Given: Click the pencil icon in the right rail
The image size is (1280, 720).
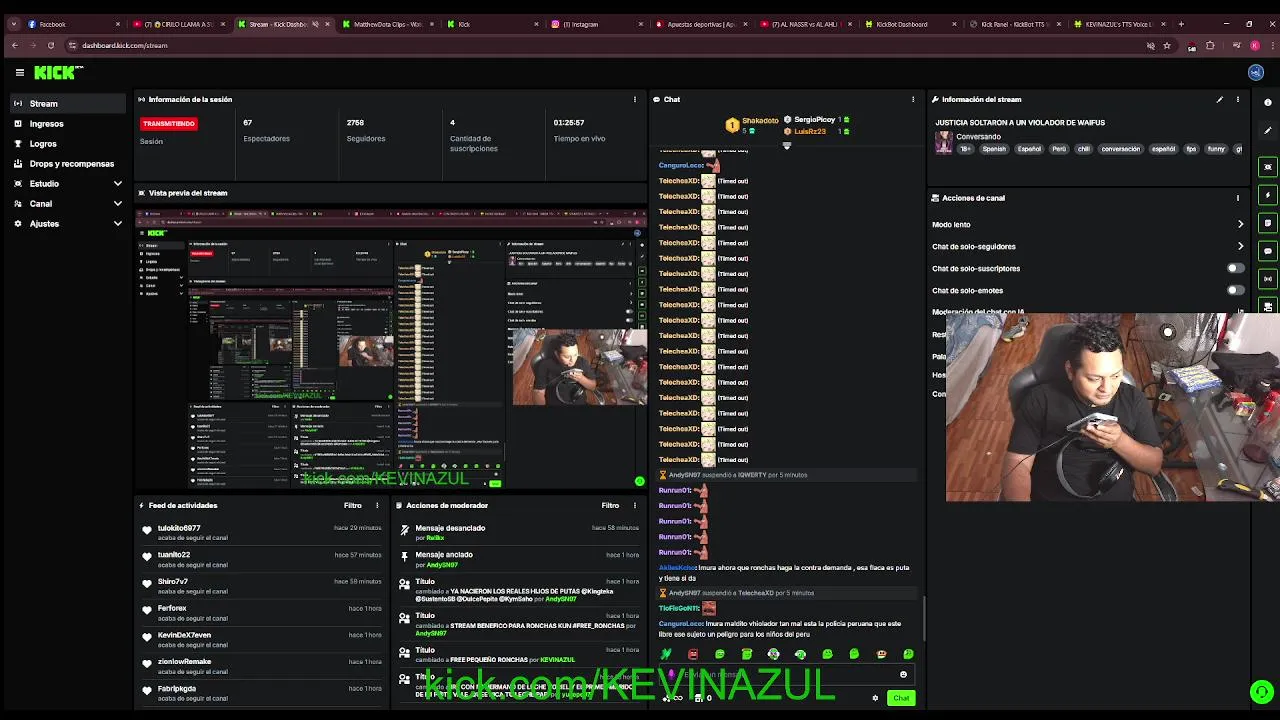Looking at the screenshot, I should [1268, 131].
